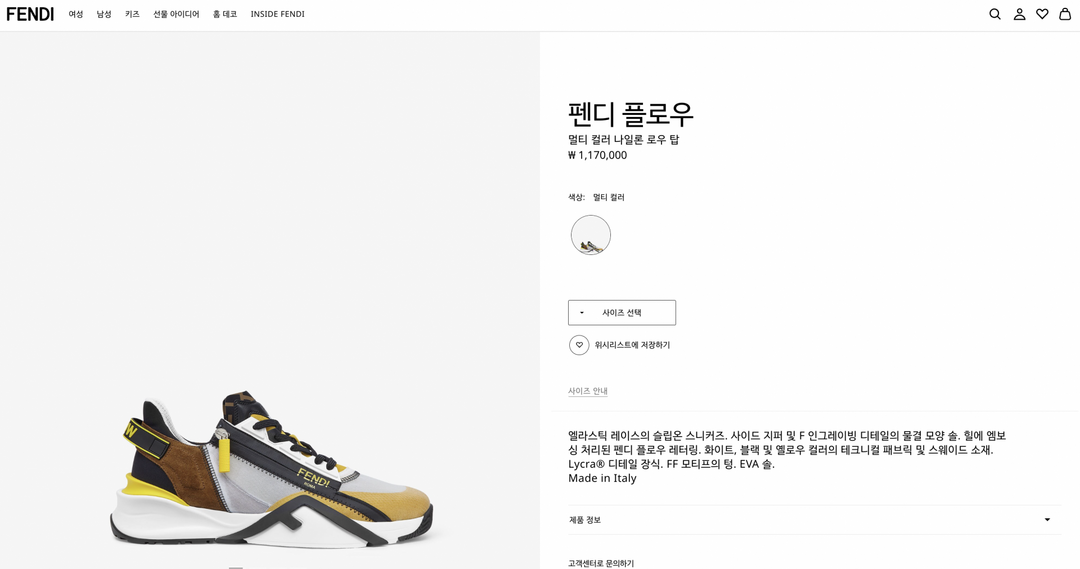Expand the 제품 정보 section

click(800, 520)
